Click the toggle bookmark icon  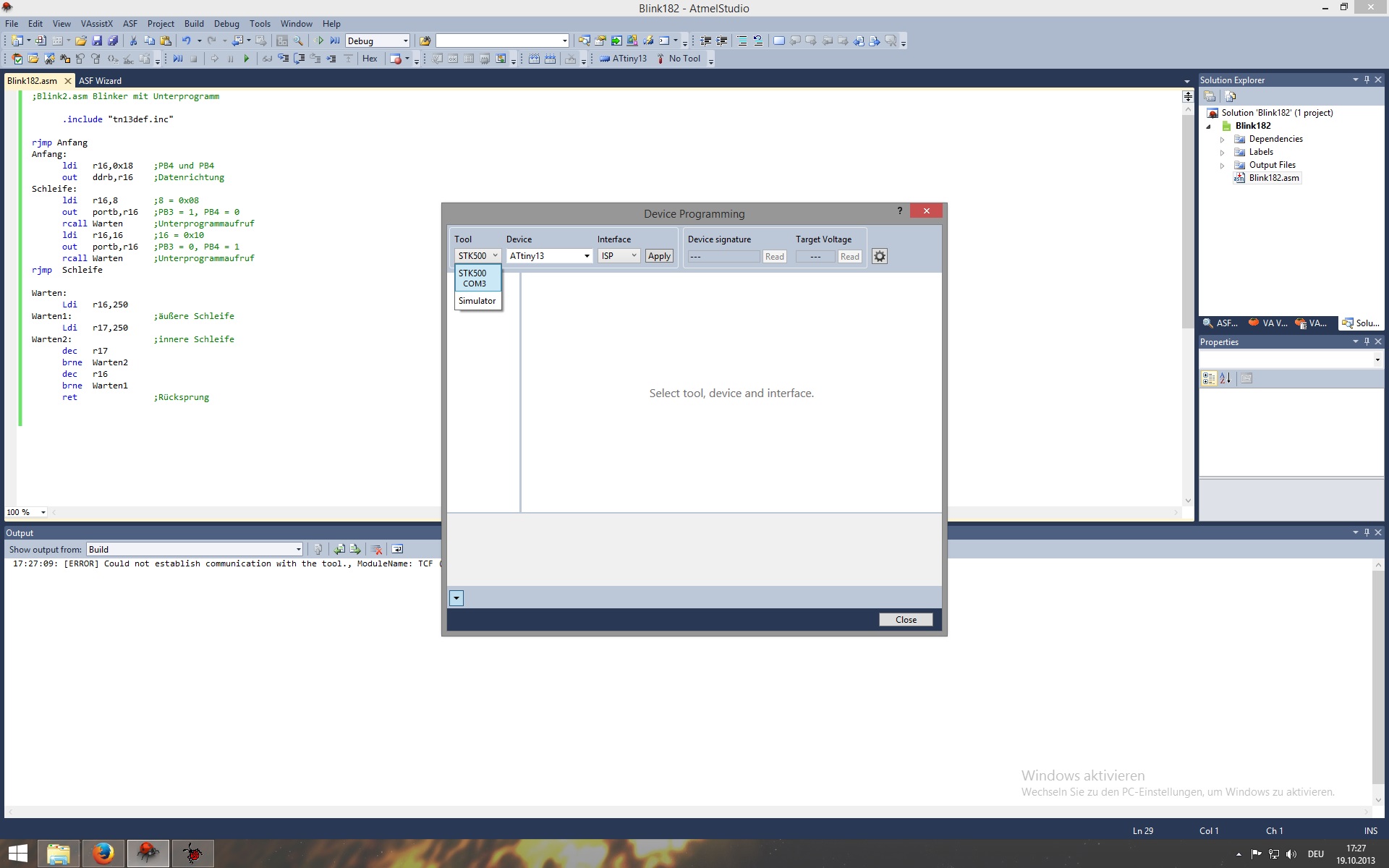[x=778, y=41]
